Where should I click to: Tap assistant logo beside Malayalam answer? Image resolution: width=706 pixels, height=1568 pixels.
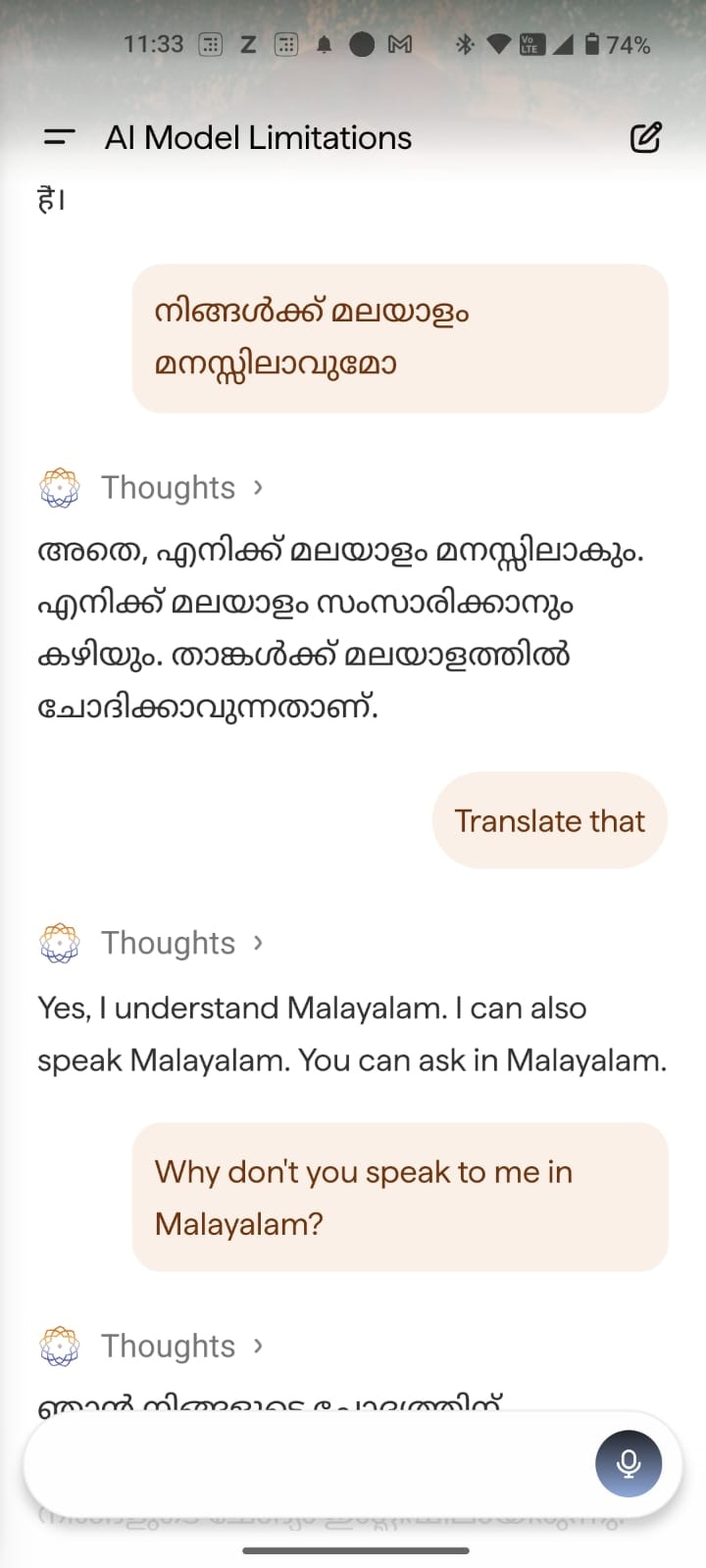click(59, 487)
